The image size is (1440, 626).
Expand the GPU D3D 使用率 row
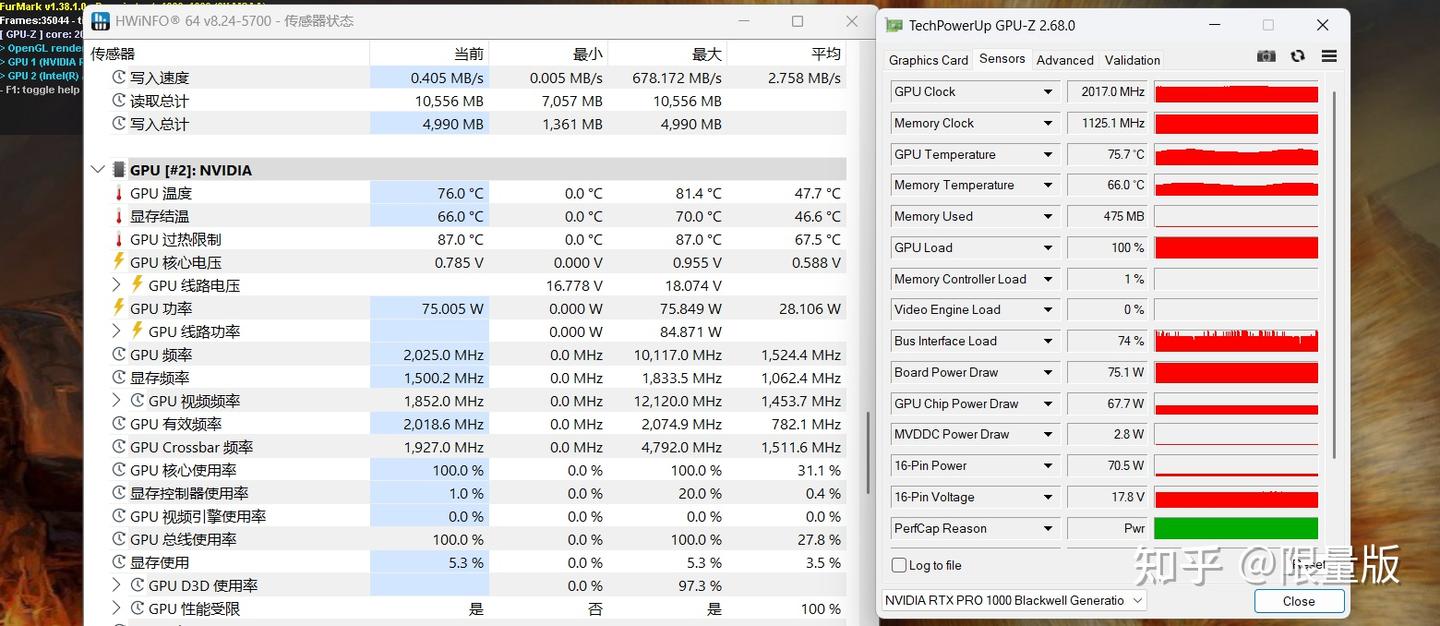pos(117,585)
